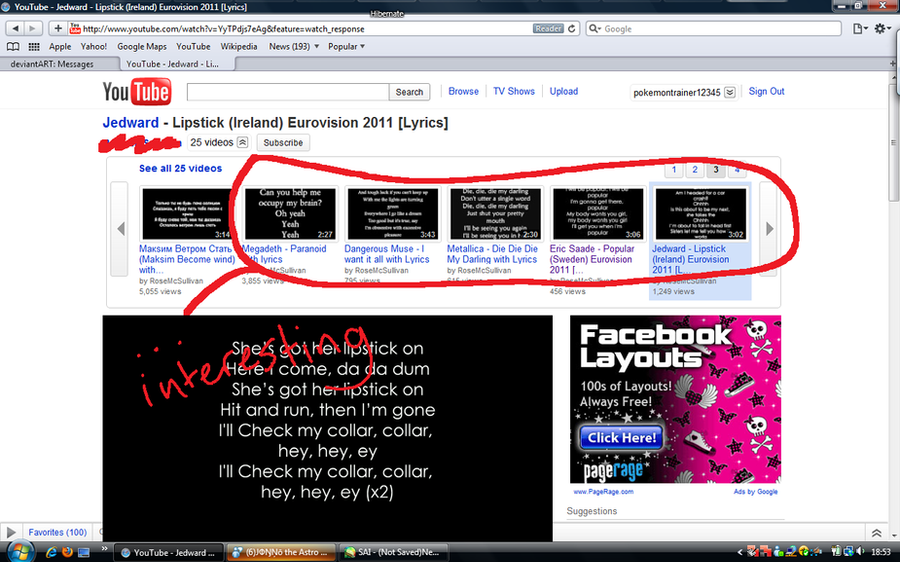
Task: Expand the bottom bar double-chevron
Action: click(x=876, y=533)
